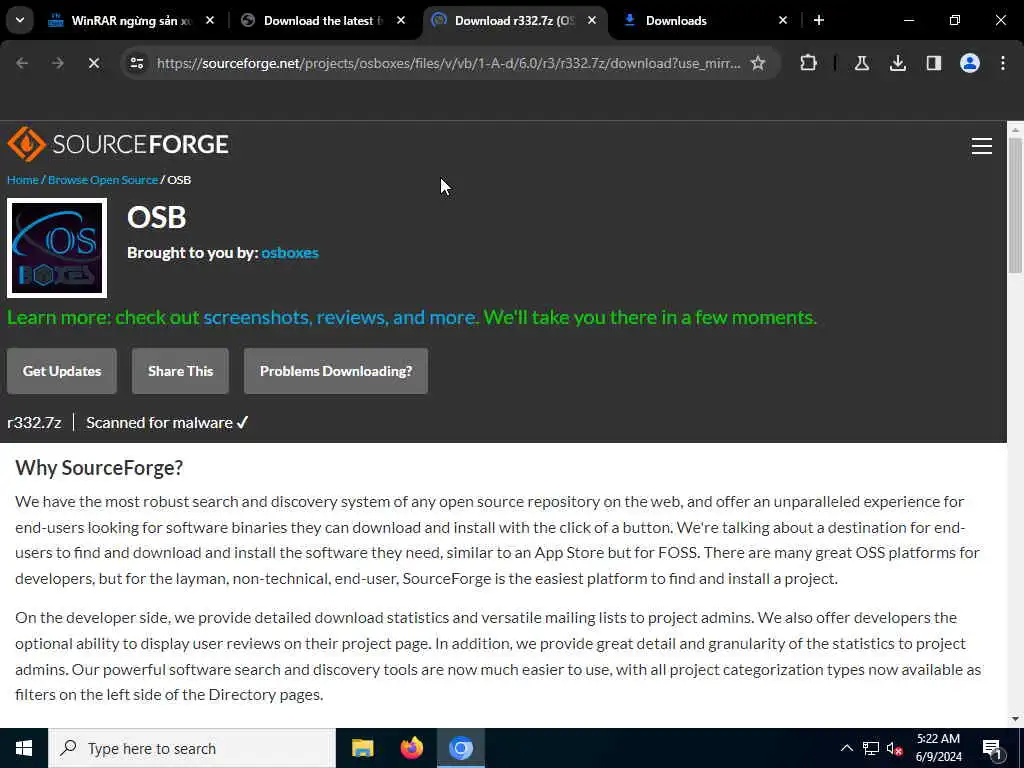Open the Extensions puzzle icon
Image resolution: width=1024 pixels, height=768 pixels.
click(808, 63)
